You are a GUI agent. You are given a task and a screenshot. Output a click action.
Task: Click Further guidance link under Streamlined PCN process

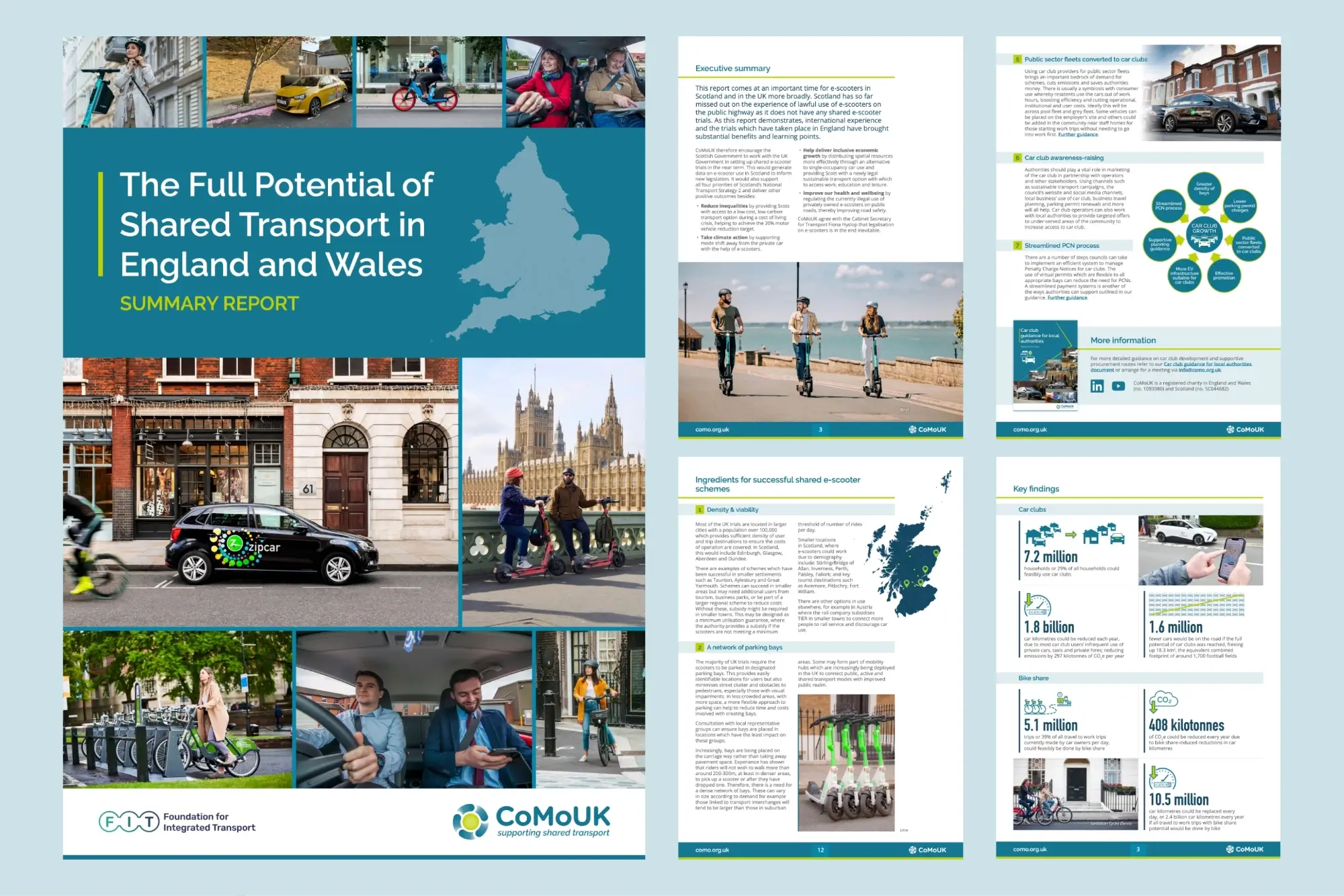[1067, 298]
